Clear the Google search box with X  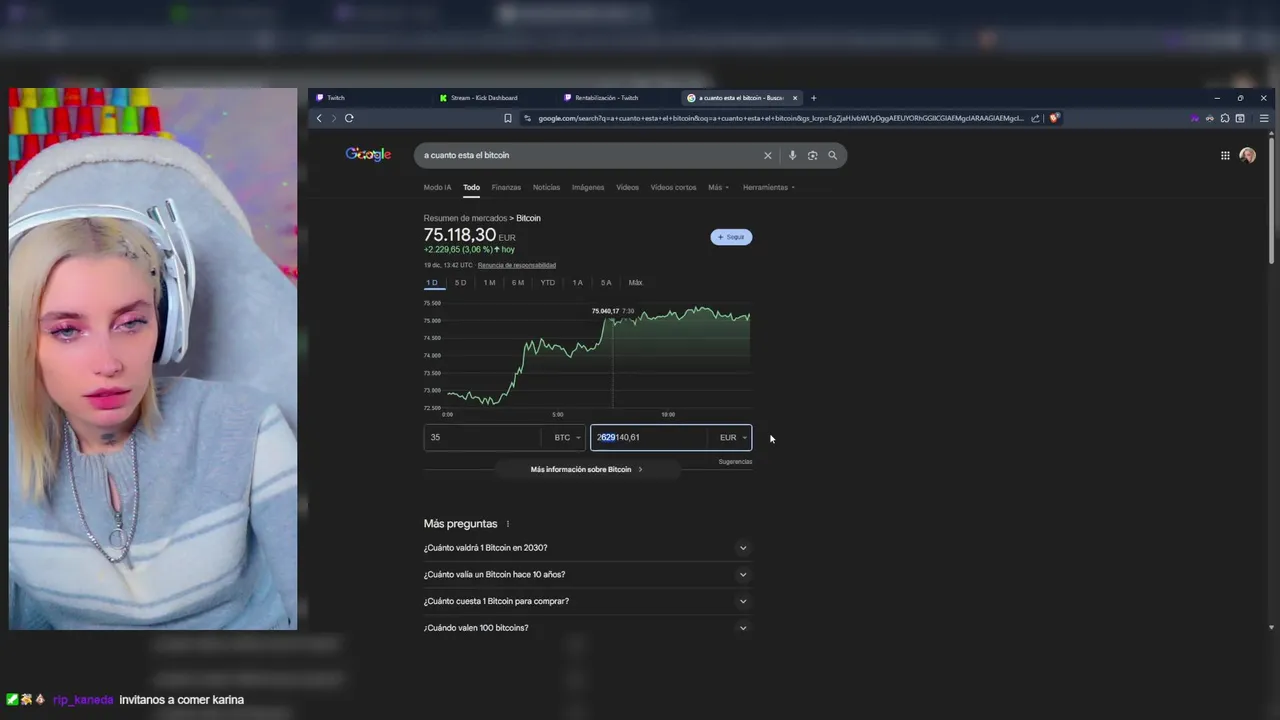coord(768,155)
